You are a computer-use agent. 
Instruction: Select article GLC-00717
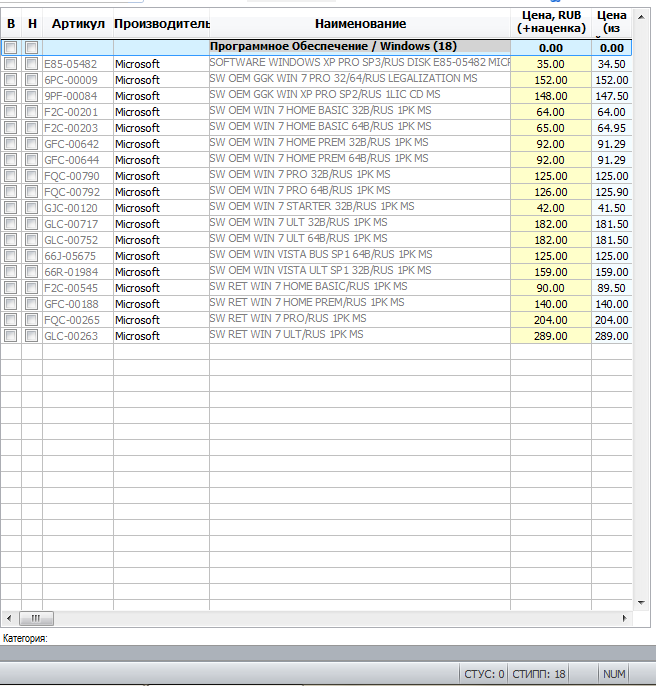tap(71, 224)
